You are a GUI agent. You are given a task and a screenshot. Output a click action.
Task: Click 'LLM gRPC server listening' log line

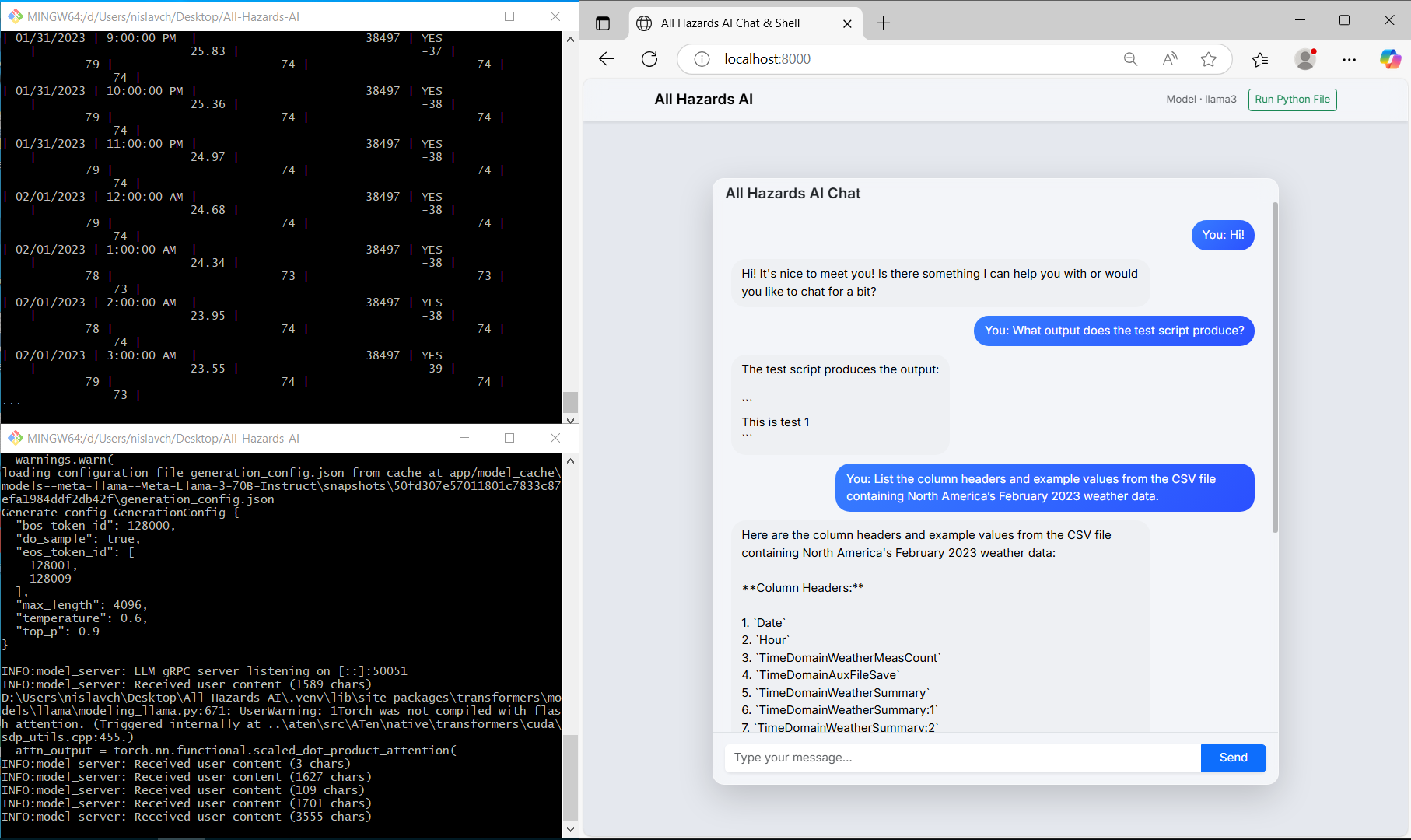tap(205, 671)
